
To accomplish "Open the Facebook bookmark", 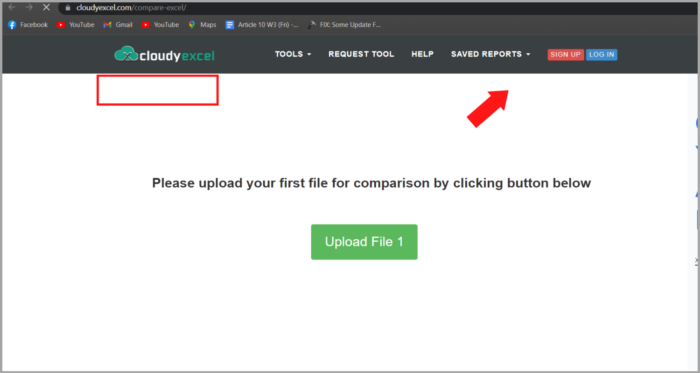I will (28, 25).
